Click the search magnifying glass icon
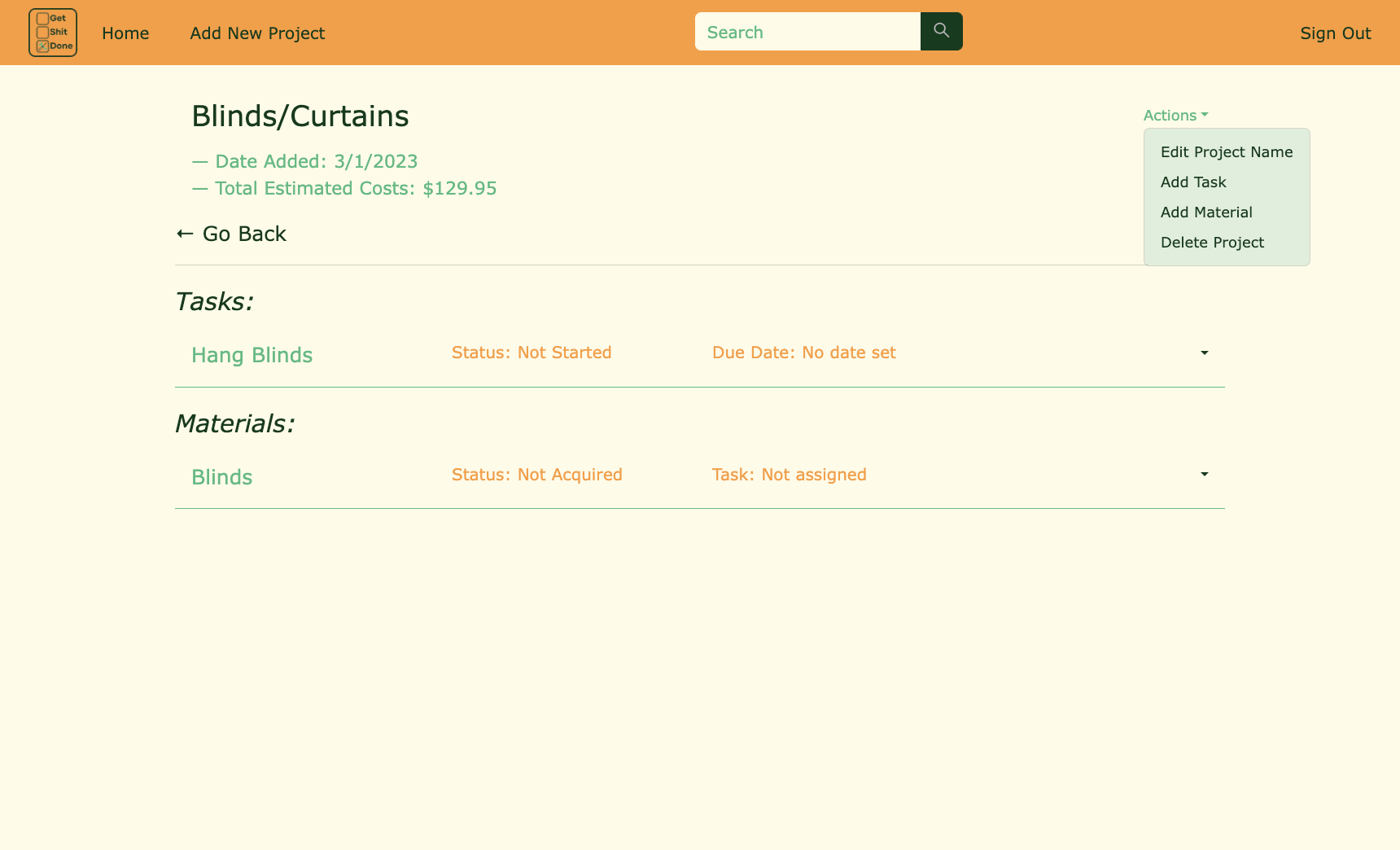Viewport: 1400px width, 850px height. click(941, 31)
